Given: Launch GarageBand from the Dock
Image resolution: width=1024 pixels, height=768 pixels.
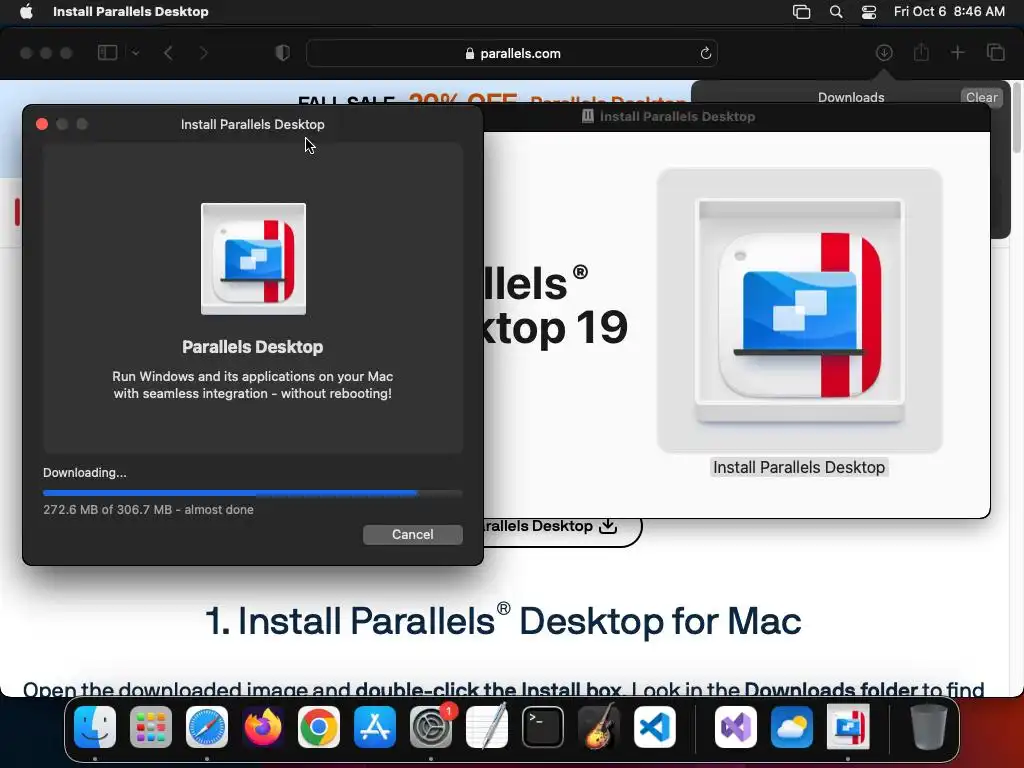Looking at the screenshot, I should 599,727.
